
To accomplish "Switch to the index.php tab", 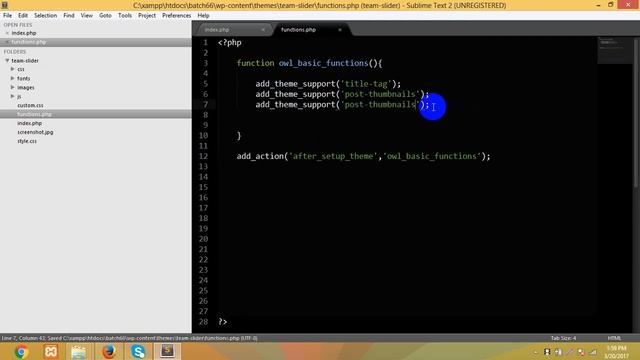I will click(233, 30).
